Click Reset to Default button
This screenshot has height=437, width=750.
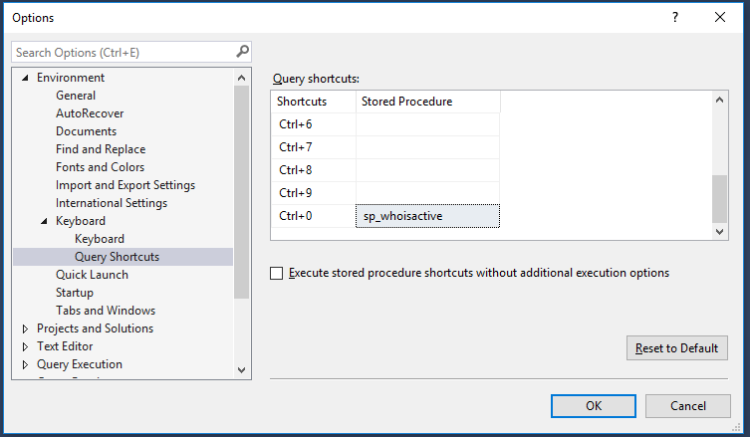tap(677, 348)
